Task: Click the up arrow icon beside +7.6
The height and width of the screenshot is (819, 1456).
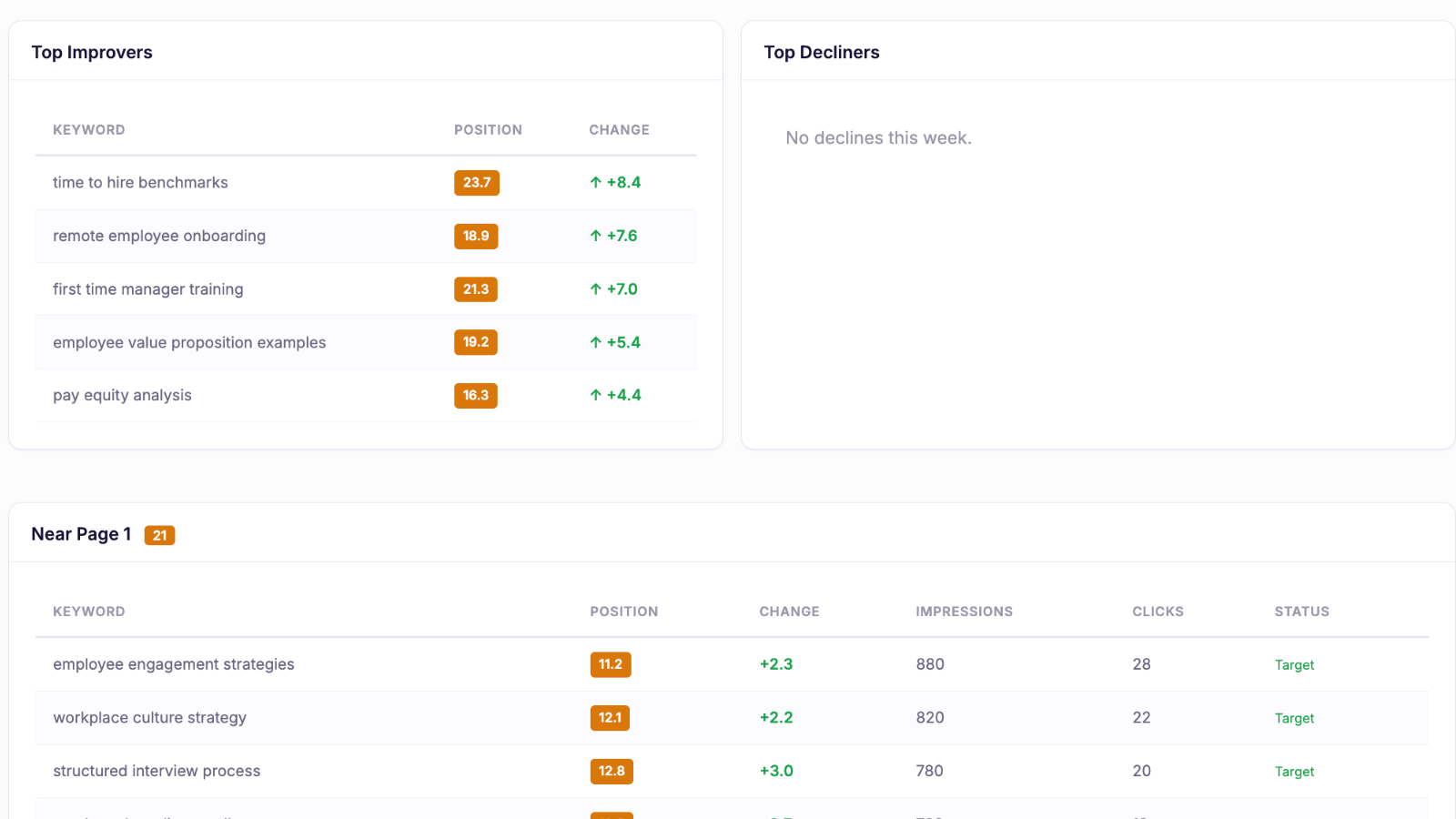Action: (x=596, y=236)
